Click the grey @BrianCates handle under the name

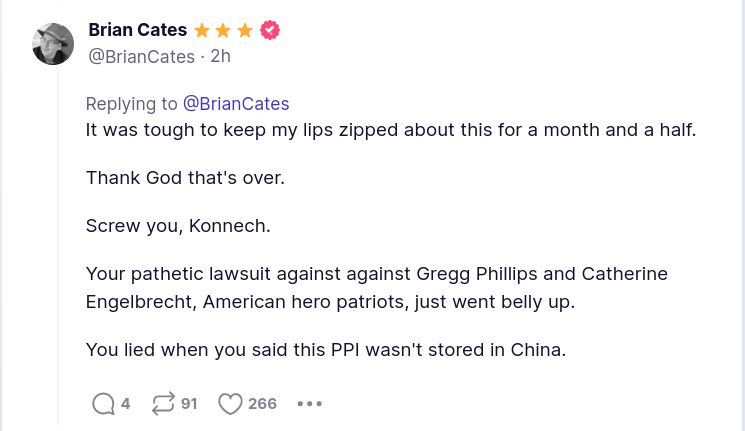point(141,56)
